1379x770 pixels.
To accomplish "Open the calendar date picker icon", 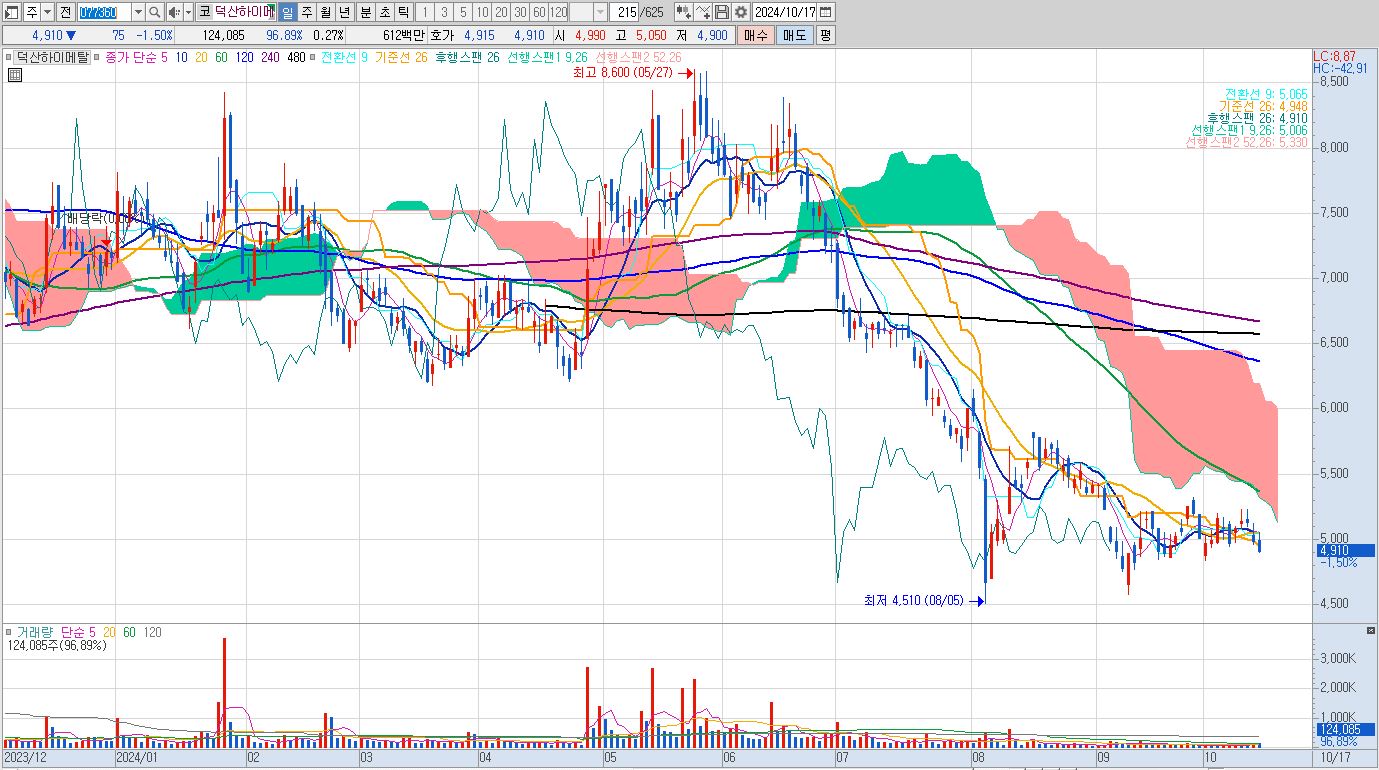I will point(826,12).
